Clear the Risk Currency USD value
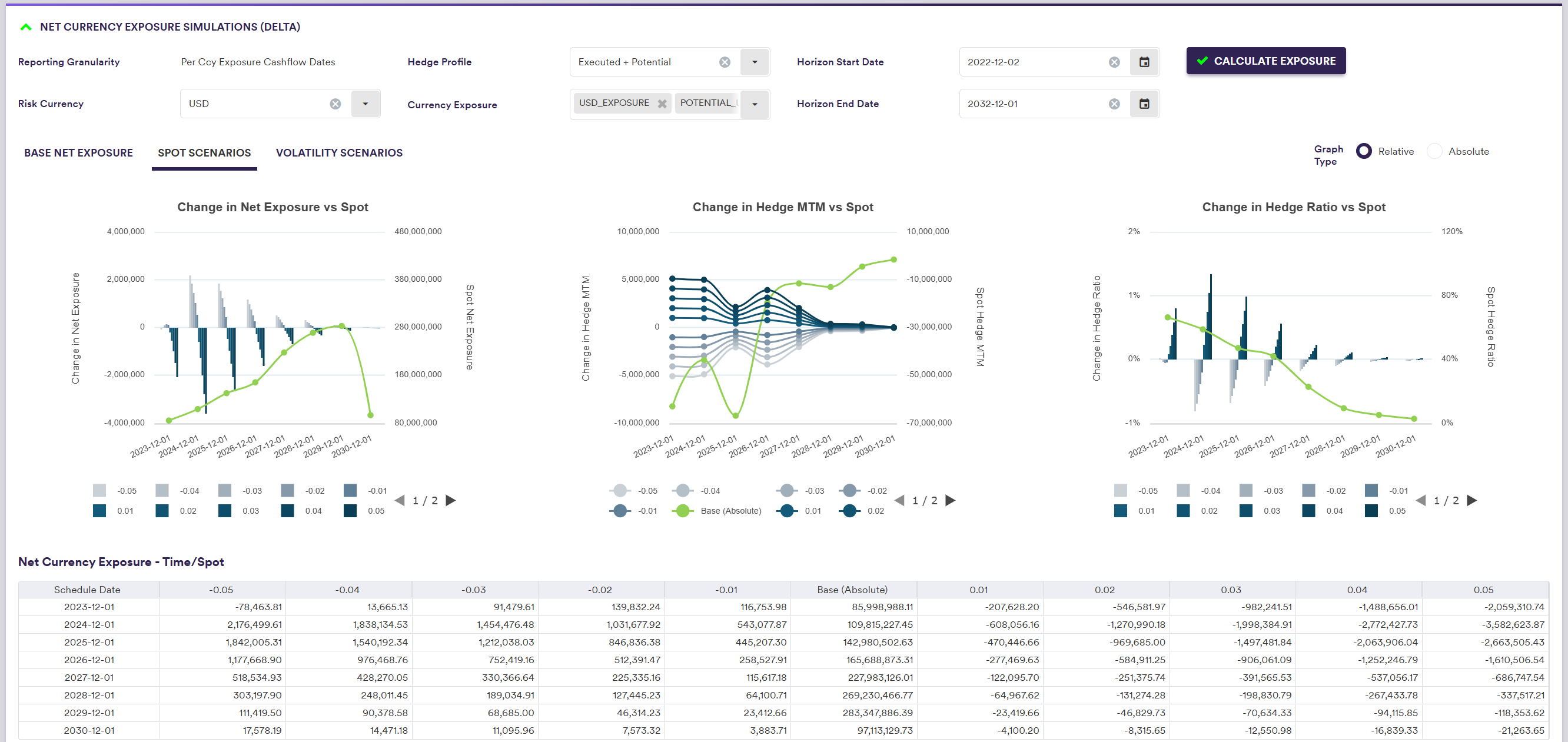The image size is (1568, 742). (x=335, y=104)
